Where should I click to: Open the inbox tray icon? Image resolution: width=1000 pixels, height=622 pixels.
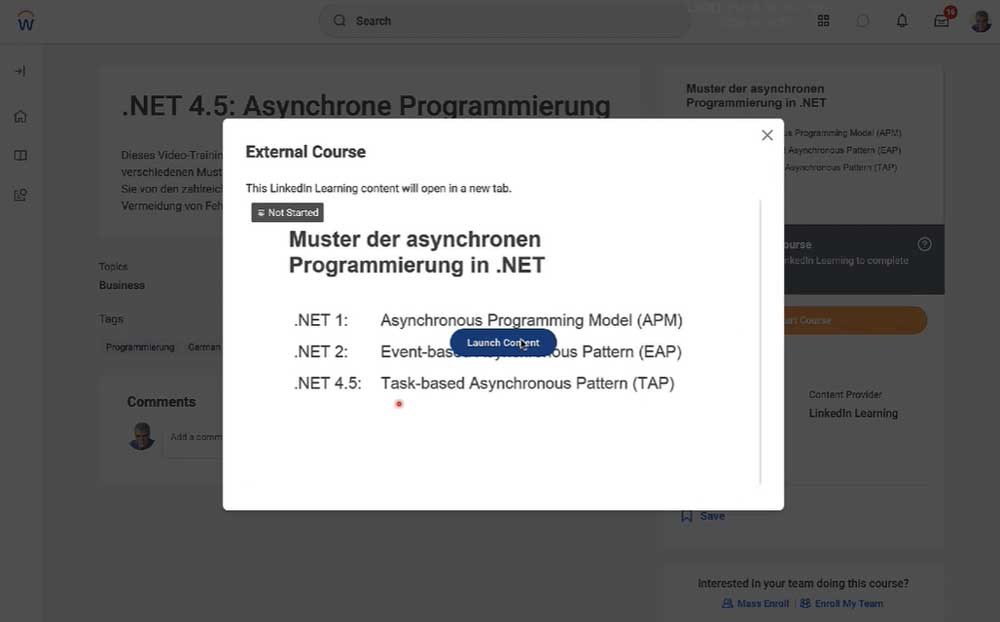941,21
